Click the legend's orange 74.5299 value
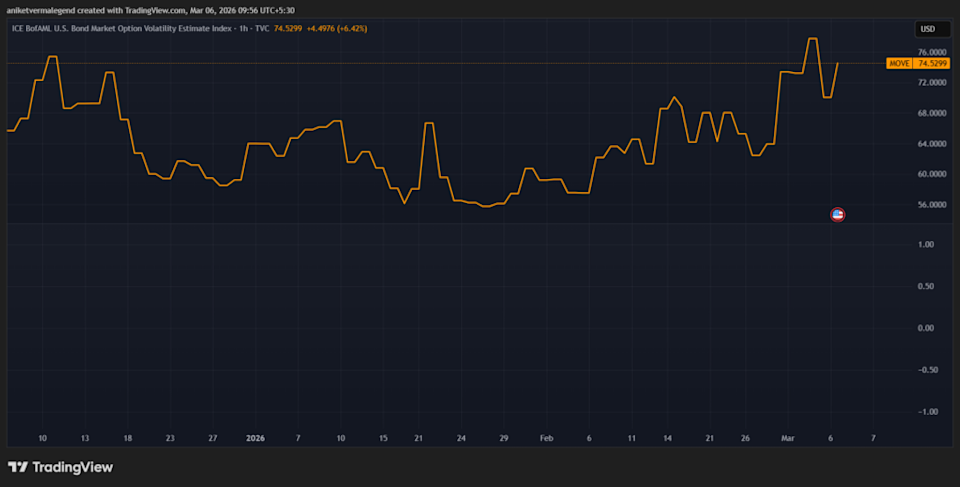Screen dimensions: 960x487 (x=287, y=29)
